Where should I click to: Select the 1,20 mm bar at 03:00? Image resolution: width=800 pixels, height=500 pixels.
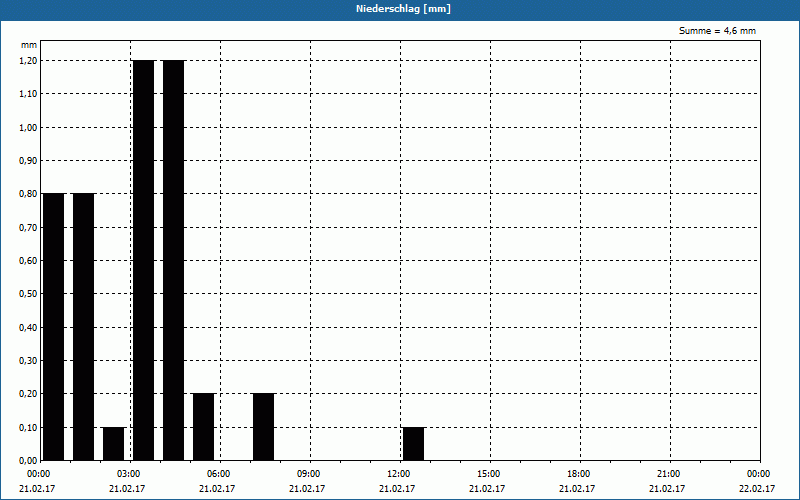pos(143,260)
